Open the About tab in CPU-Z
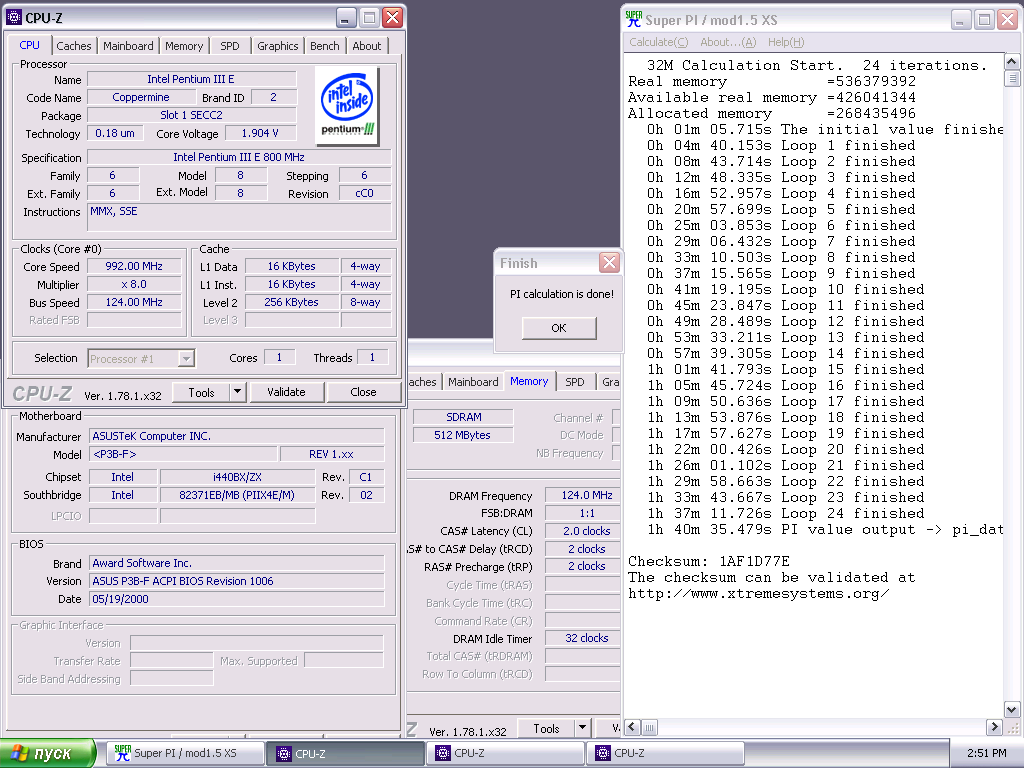1024x768 pixels. [367, 46]
